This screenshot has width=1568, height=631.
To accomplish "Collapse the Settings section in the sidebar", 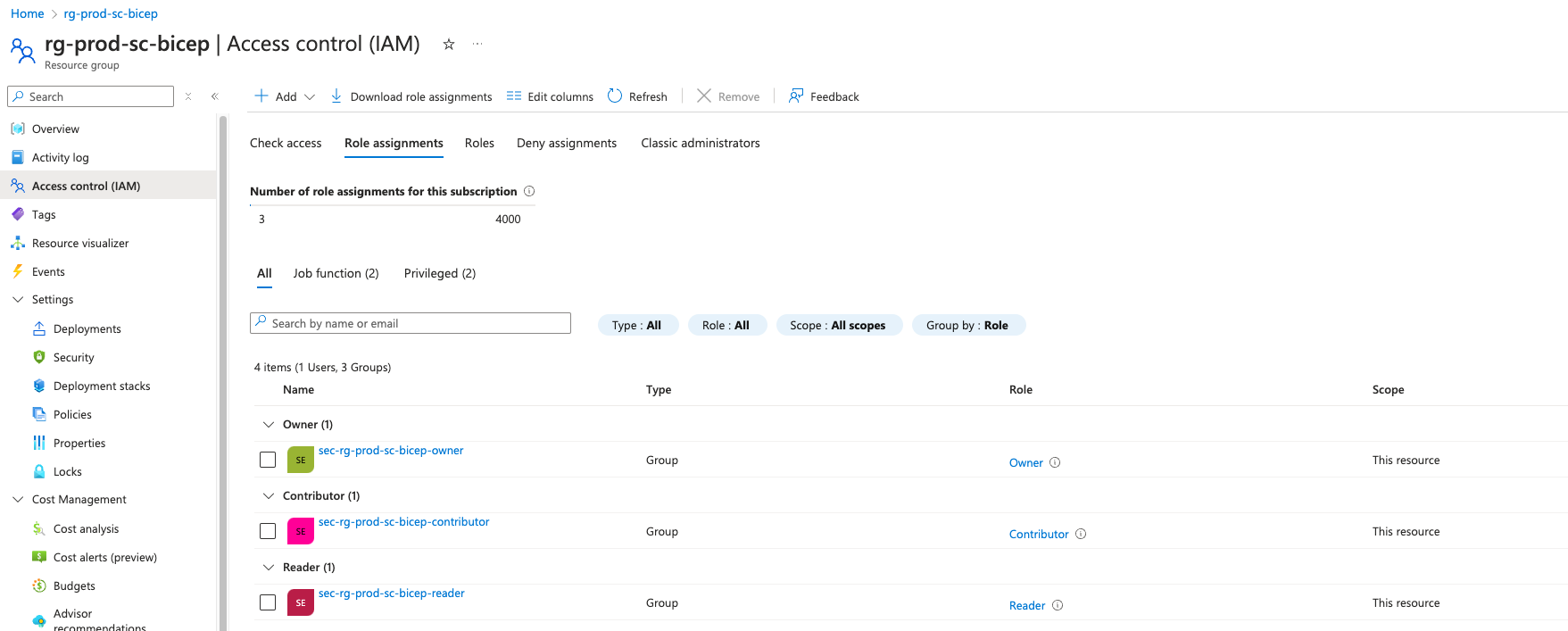I will click(x=18, y=300).
